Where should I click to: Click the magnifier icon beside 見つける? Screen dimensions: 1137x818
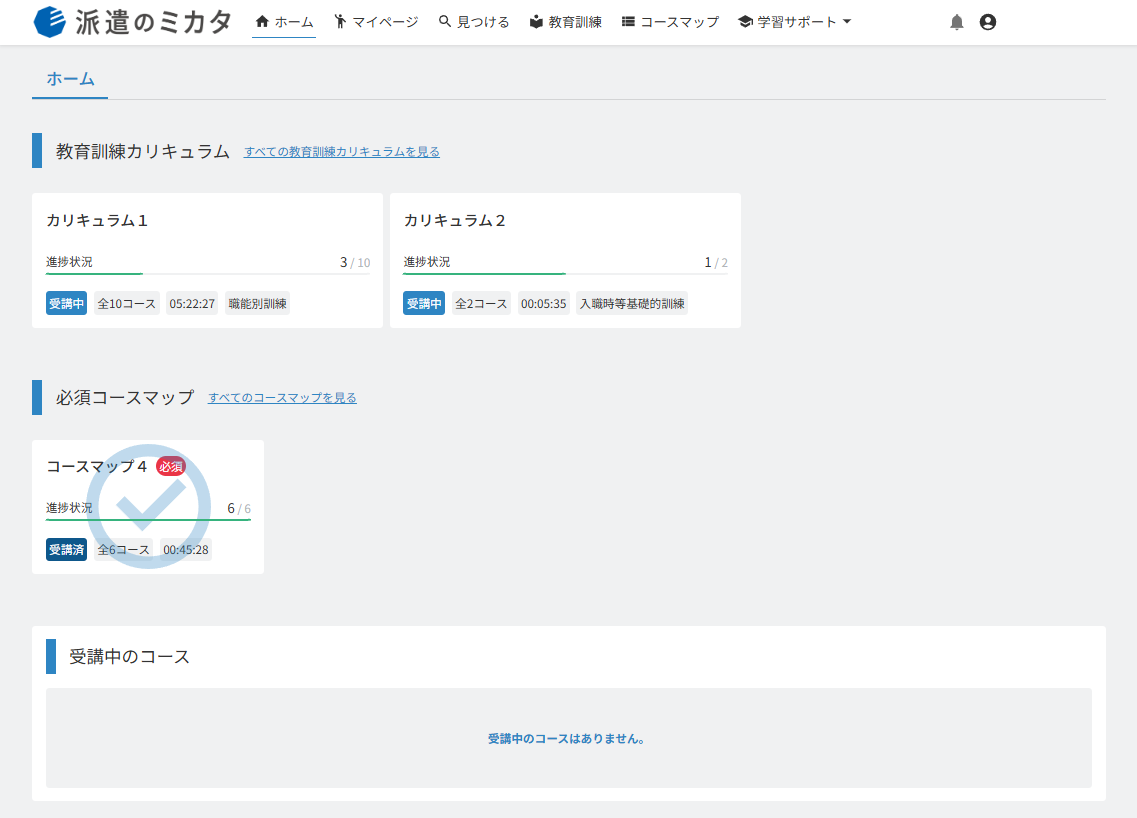tap(445, 22)
